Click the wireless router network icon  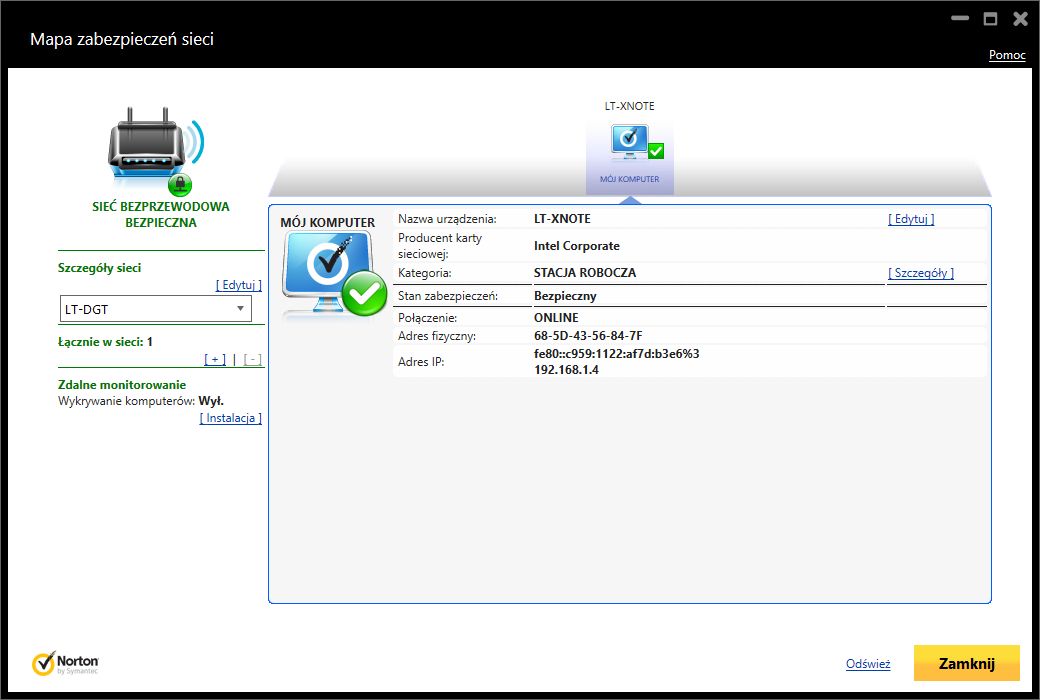tap(156, 151)
